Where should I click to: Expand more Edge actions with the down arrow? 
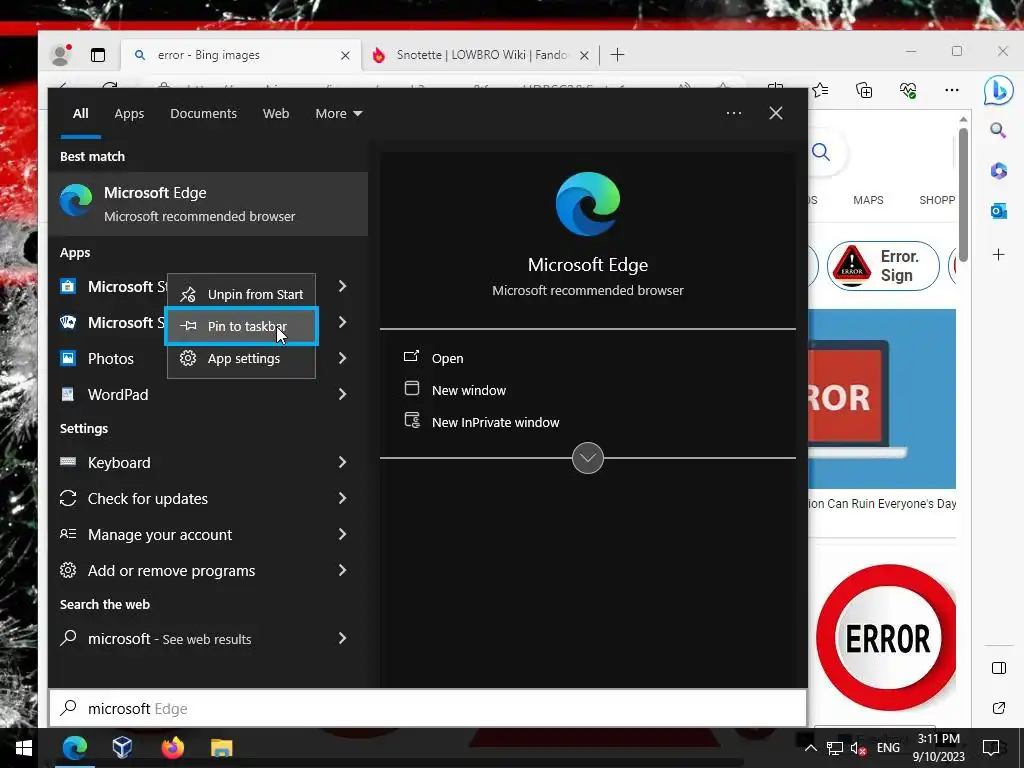tap(588, 458)
